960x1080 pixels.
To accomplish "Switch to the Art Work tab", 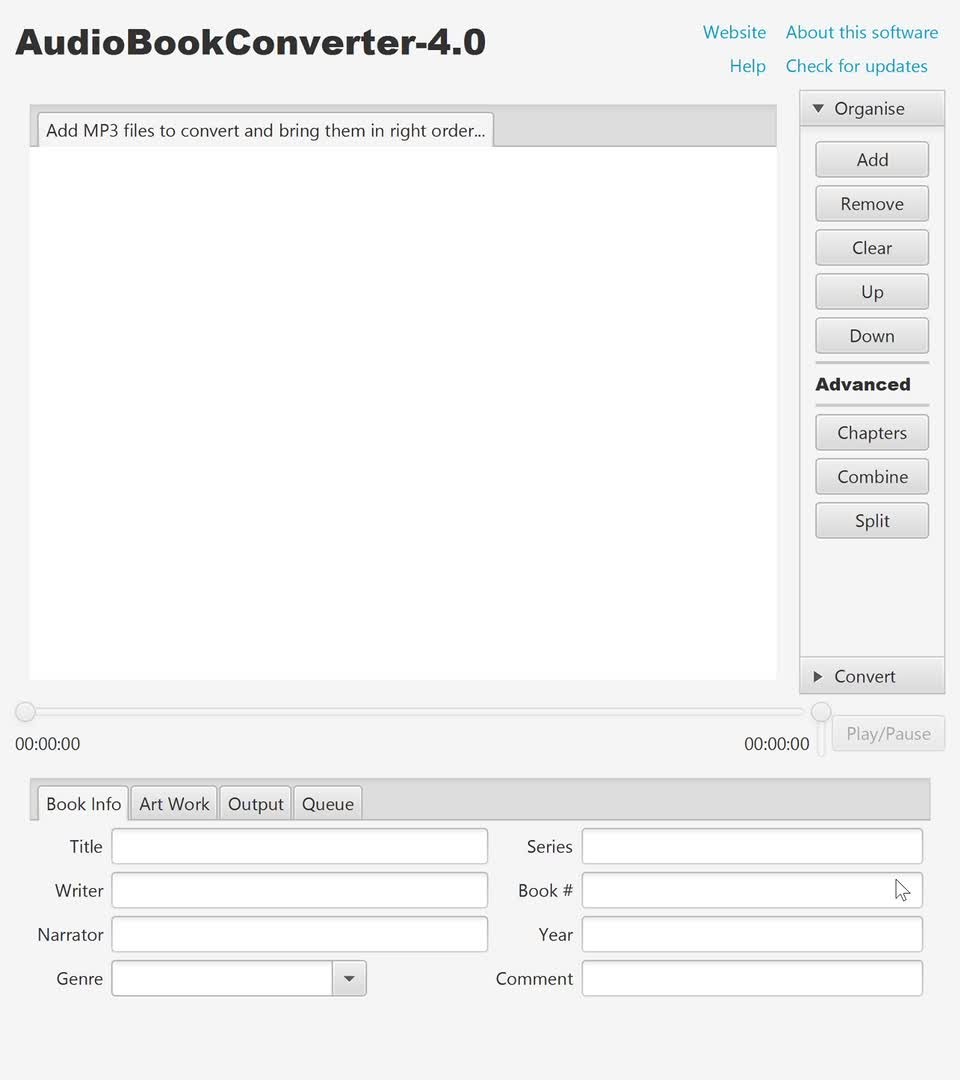I will pyautogui.click(x=174, y=804).
